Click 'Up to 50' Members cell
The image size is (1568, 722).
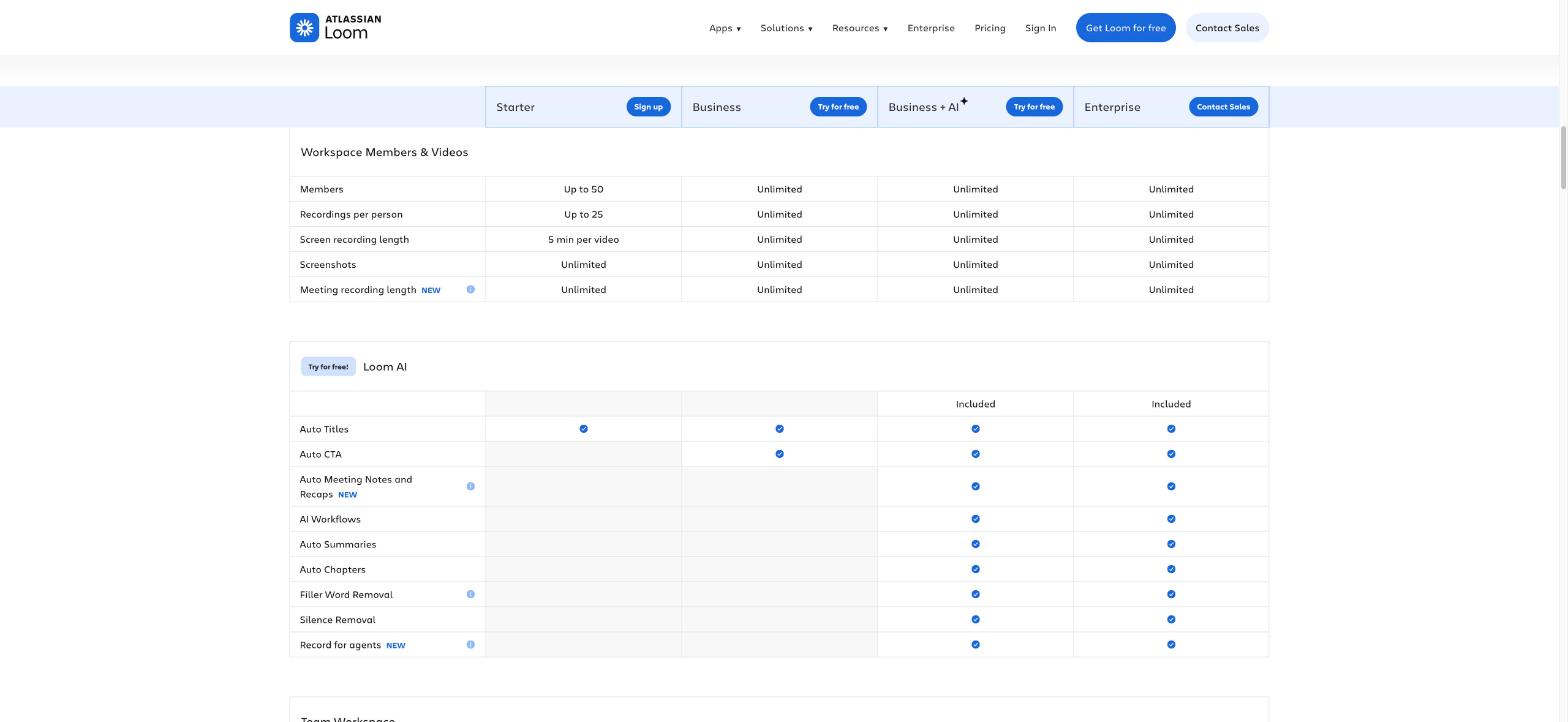click(584, 189)
